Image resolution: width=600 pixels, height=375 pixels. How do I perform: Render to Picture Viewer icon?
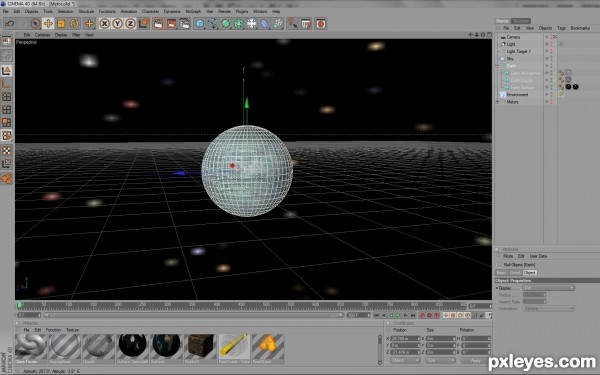click(171, 24)
